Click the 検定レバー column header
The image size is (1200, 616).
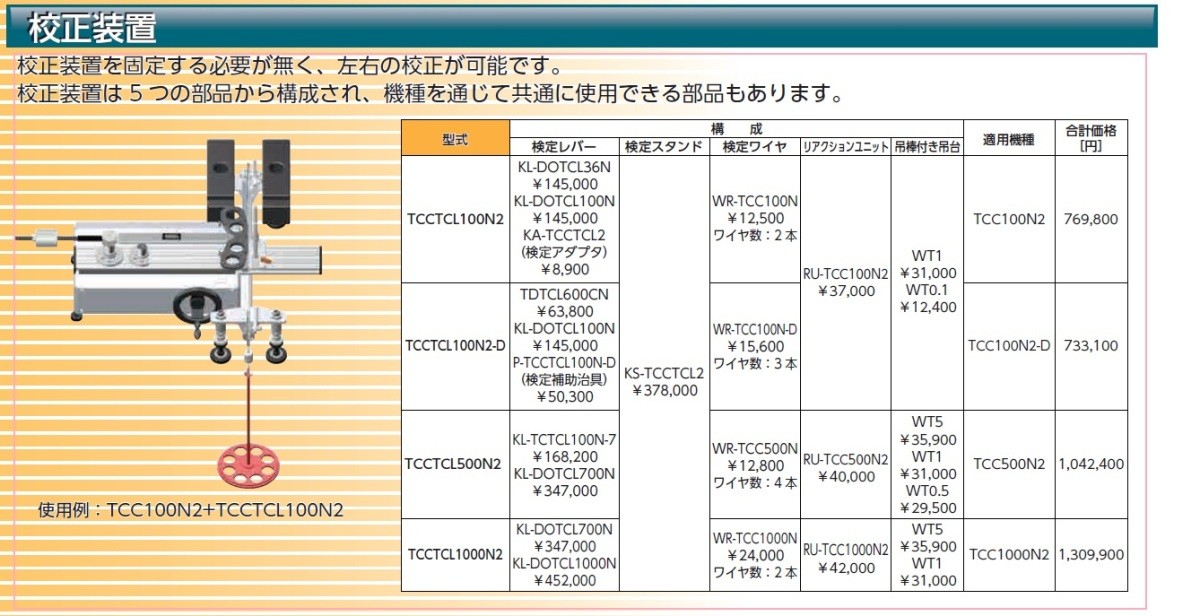(564, 147)
